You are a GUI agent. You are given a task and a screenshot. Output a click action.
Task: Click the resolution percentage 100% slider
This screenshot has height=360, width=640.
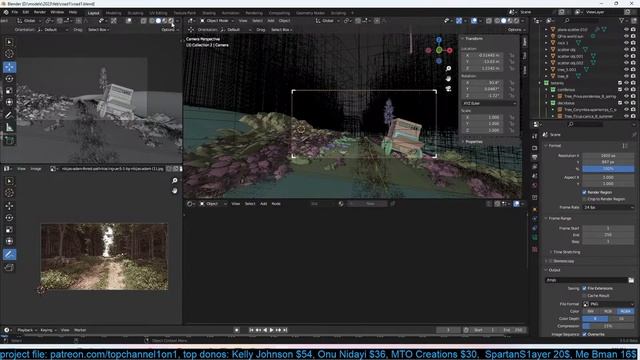(608, 169)
